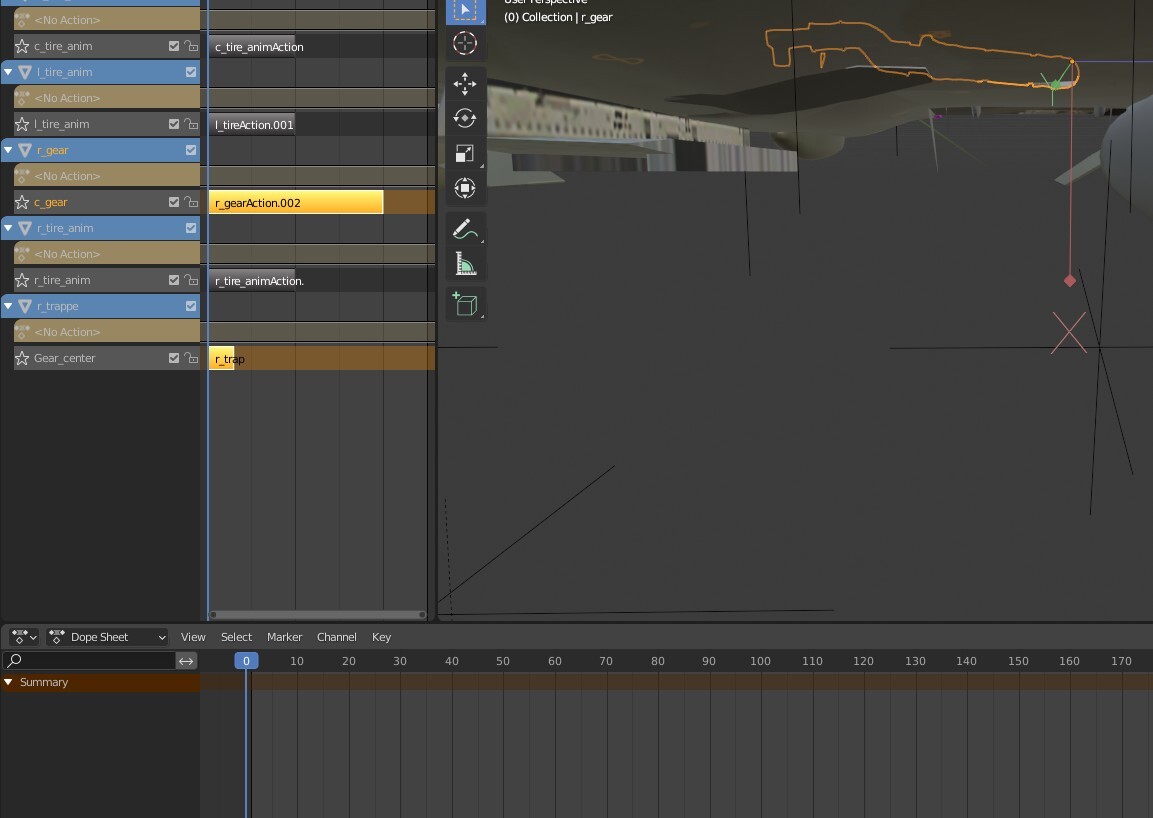Select the Annotate pencil tool
1153x818 pixels.
465,229
